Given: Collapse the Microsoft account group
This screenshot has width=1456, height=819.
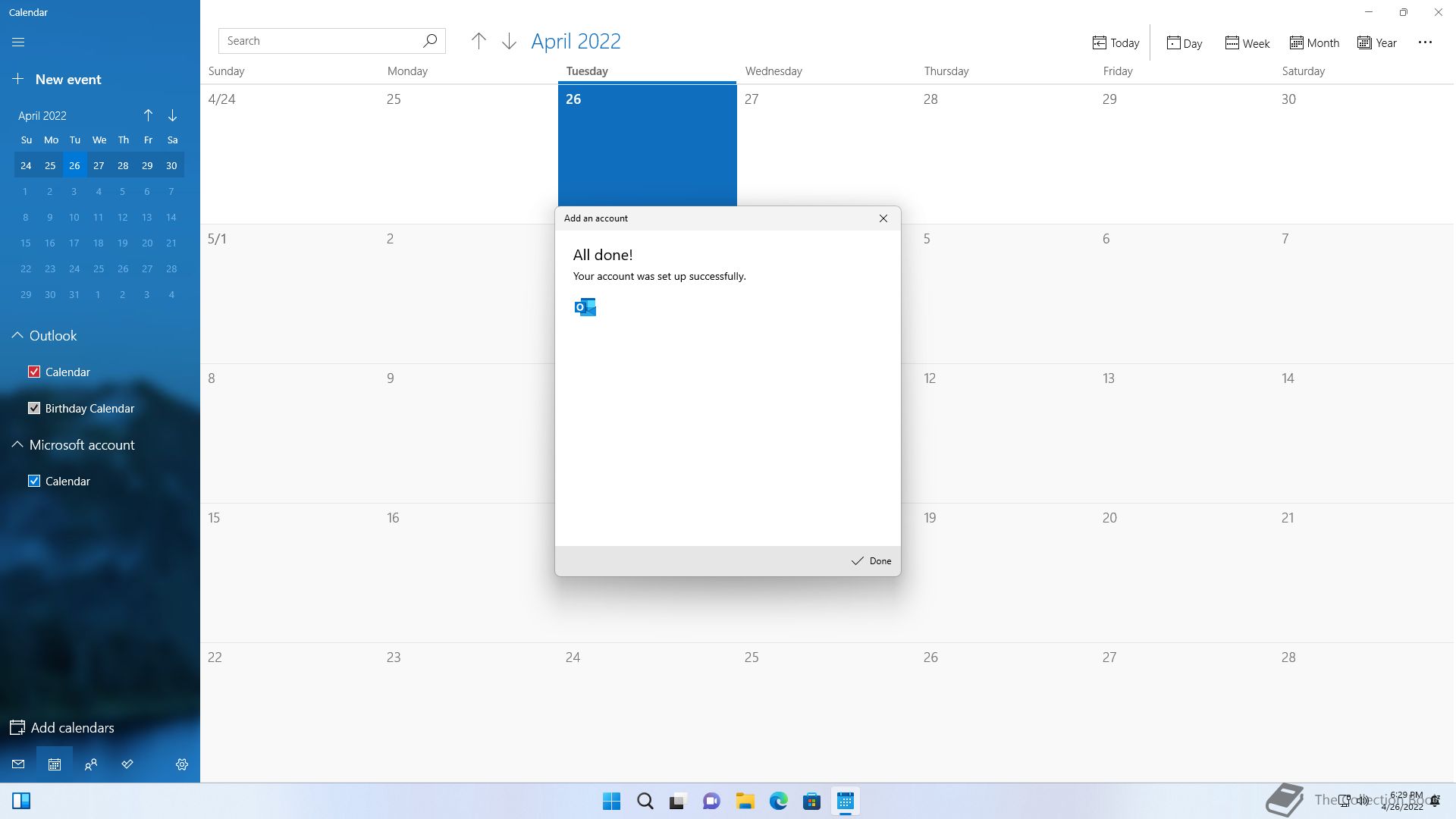Looking at the screenshot, I should pyautogui.click(x=17, y=445).
